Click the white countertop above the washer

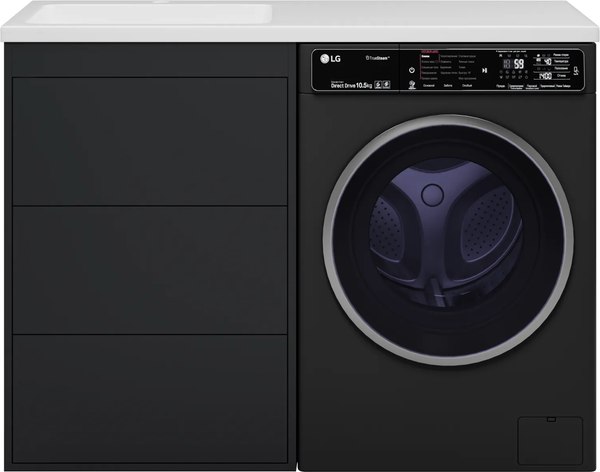point(440,18)
